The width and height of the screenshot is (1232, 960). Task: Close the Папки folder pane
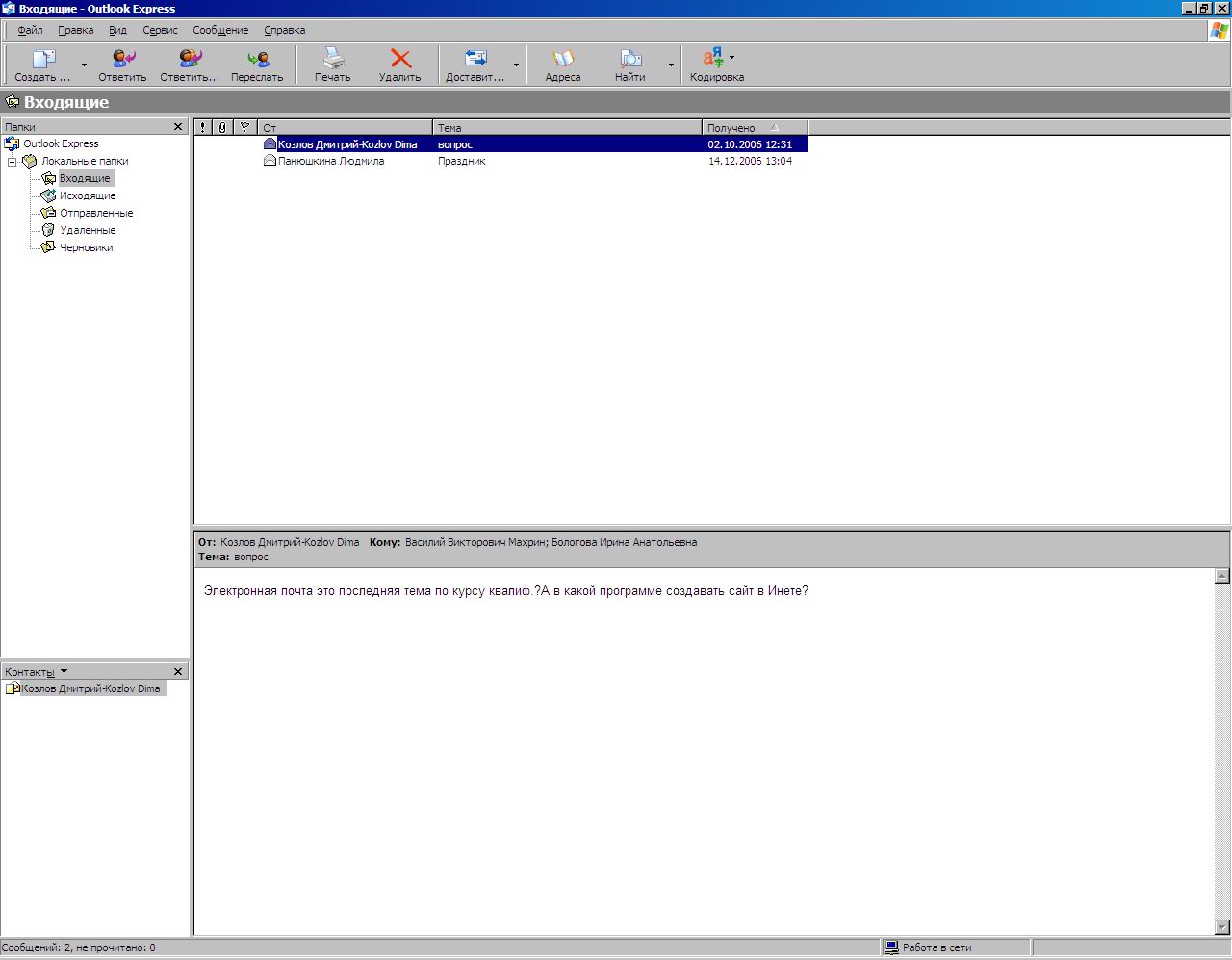click(x=178, y=126)
